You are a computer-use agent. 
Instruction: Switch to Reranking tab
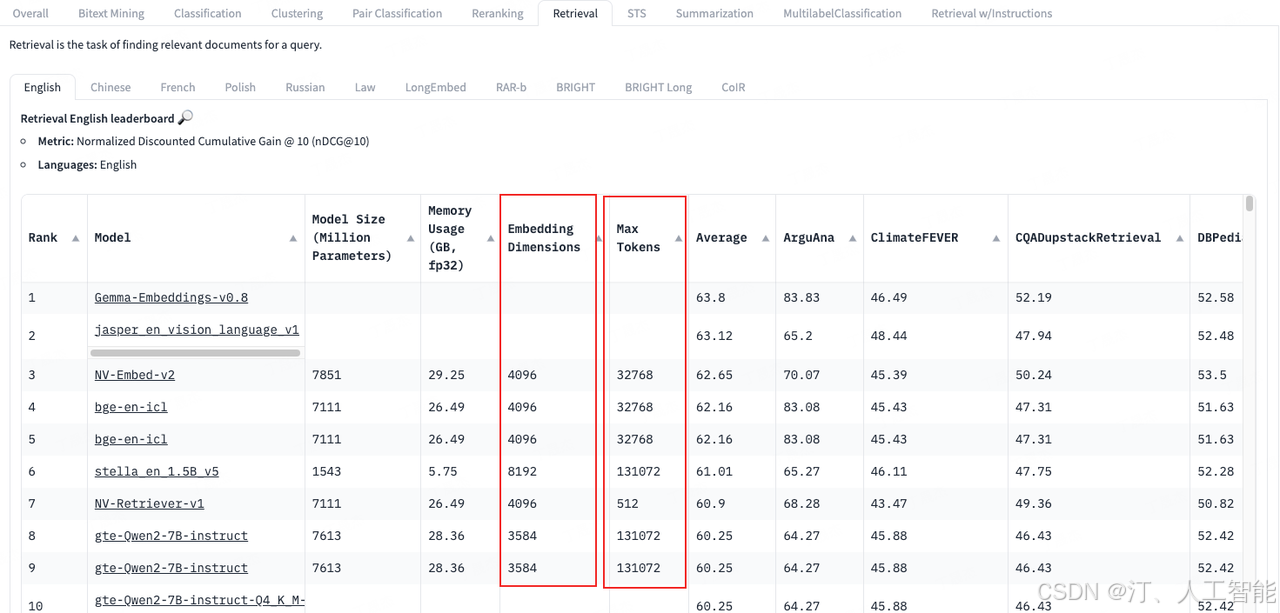pos(497,14)
